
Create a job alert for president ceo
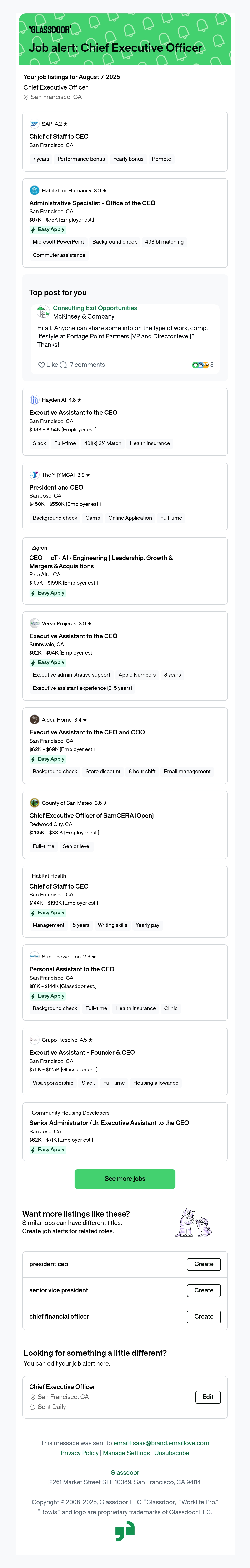click(x=204, y=1264)
